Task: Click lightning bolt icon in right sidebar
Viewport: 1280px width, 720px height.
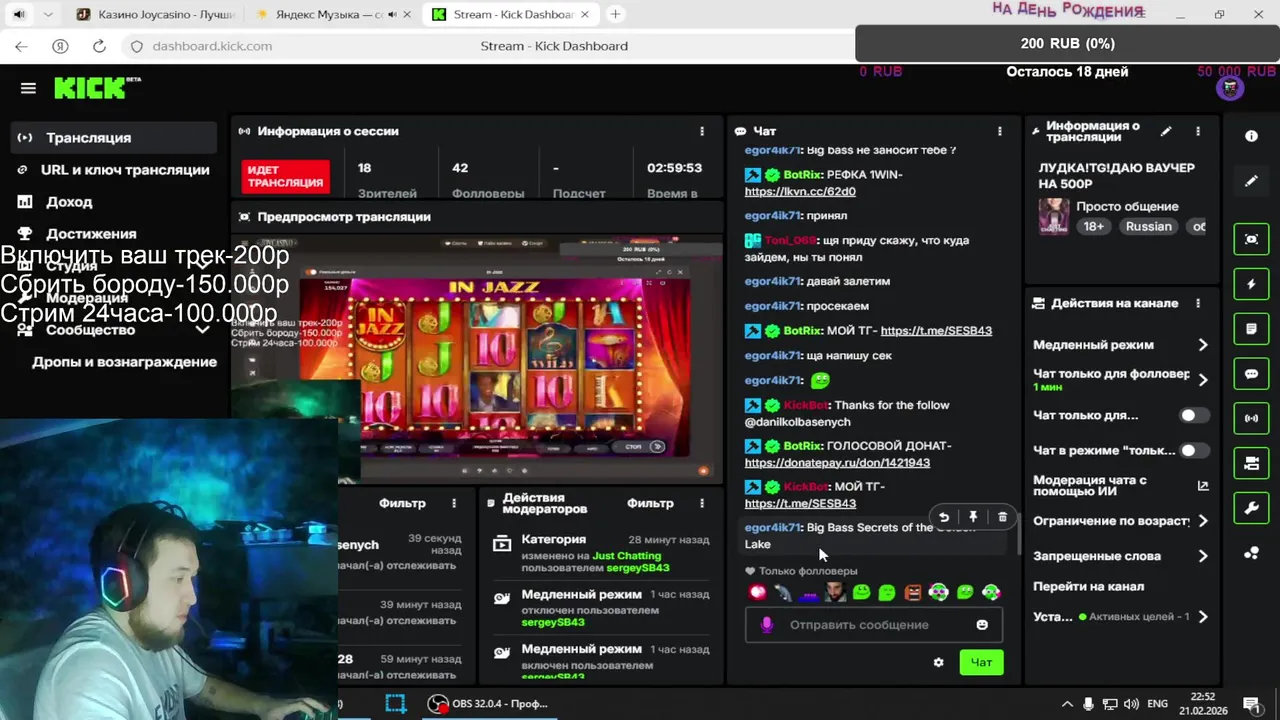Action: click(1251, 284)
